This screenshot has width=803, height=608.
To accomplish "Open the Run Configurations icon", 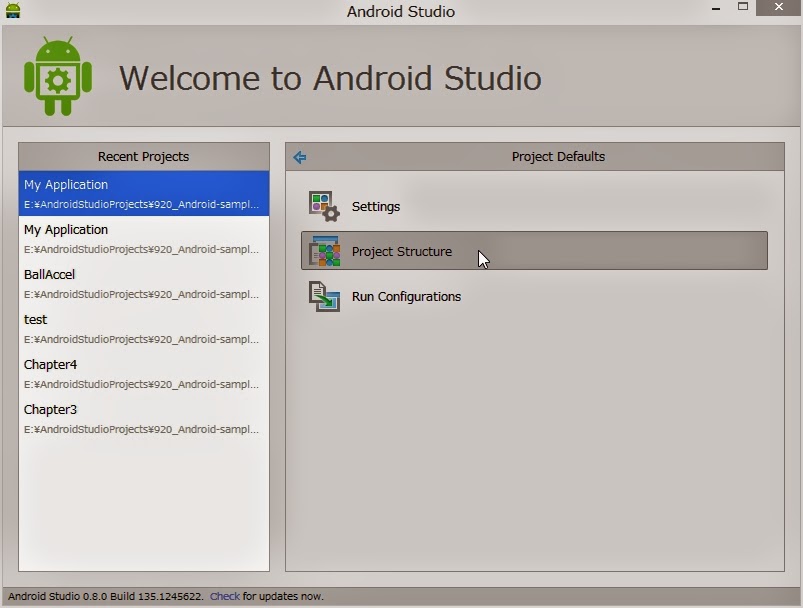I will point(323,296).
